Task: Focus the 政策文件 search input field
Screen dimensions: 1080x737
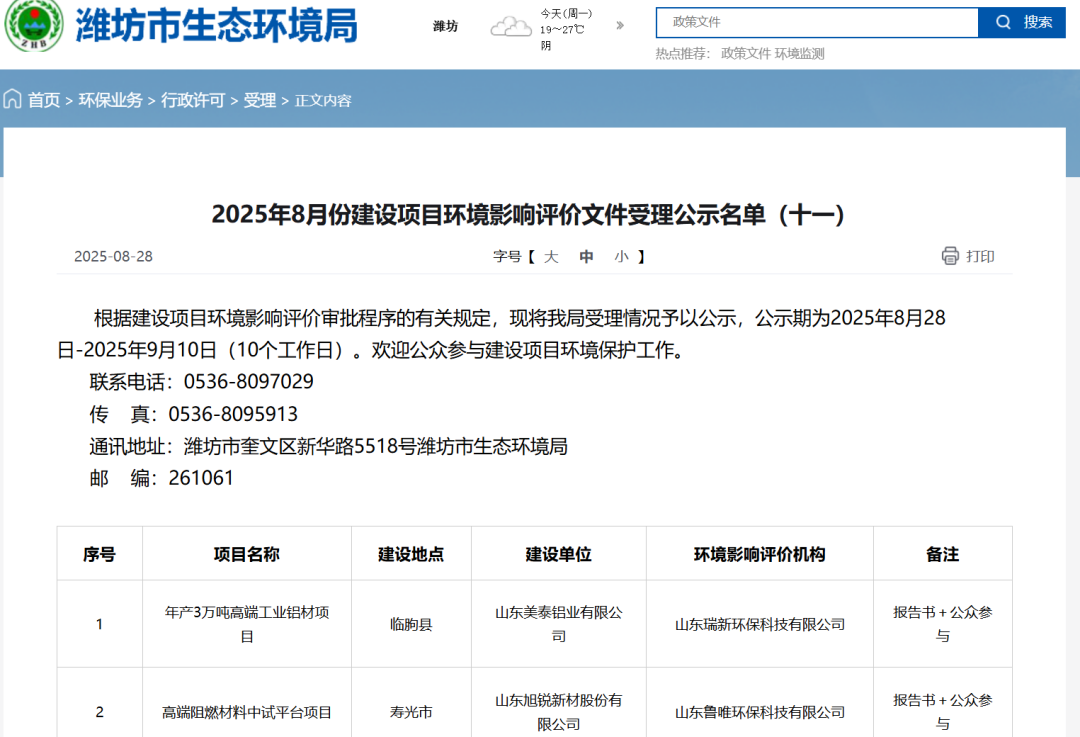Action: pos(817,23)
